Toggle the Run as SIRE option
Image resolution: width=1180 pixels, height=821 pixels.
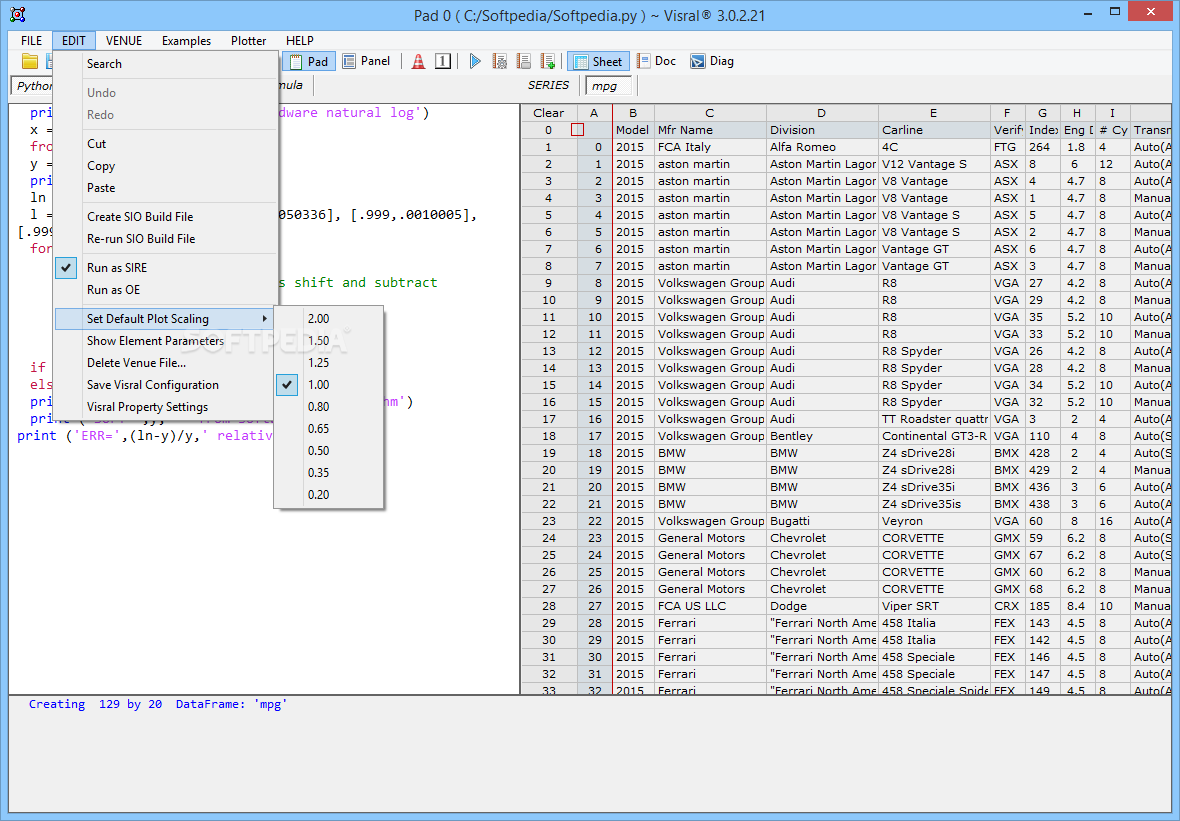click(x=117, y=268)
